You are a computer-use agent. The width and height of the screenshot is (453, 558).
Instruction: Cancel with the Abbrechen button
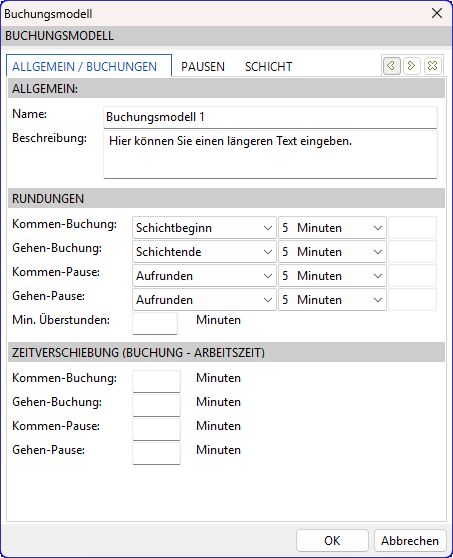click(x=410, y=541)
